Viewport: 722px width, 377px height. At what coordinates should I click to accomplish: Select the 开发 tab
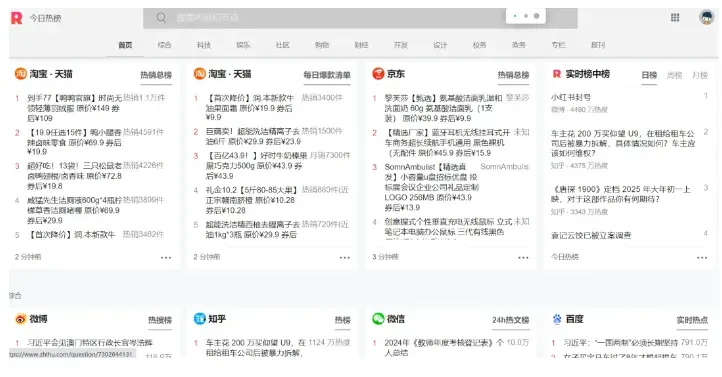click(x=401, y=45)
